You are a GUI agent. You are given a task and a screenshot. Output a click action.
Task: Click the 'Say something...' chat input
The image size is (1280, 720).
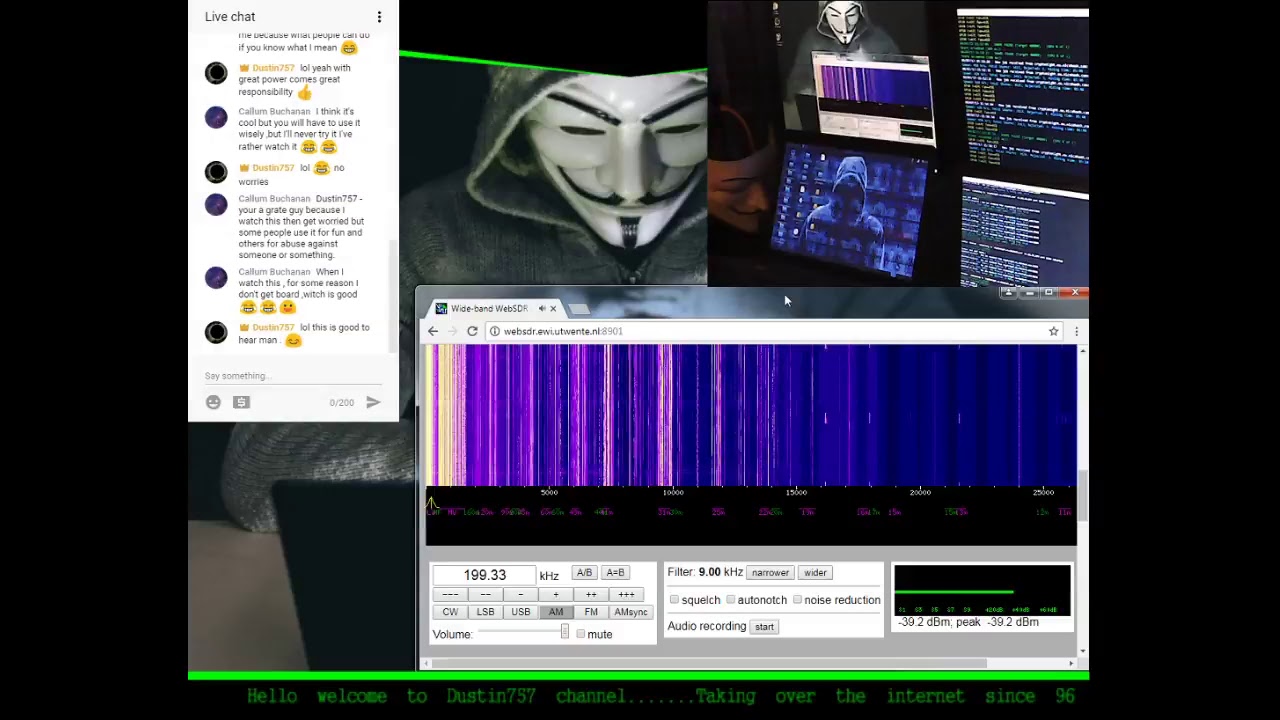[293, 376]
